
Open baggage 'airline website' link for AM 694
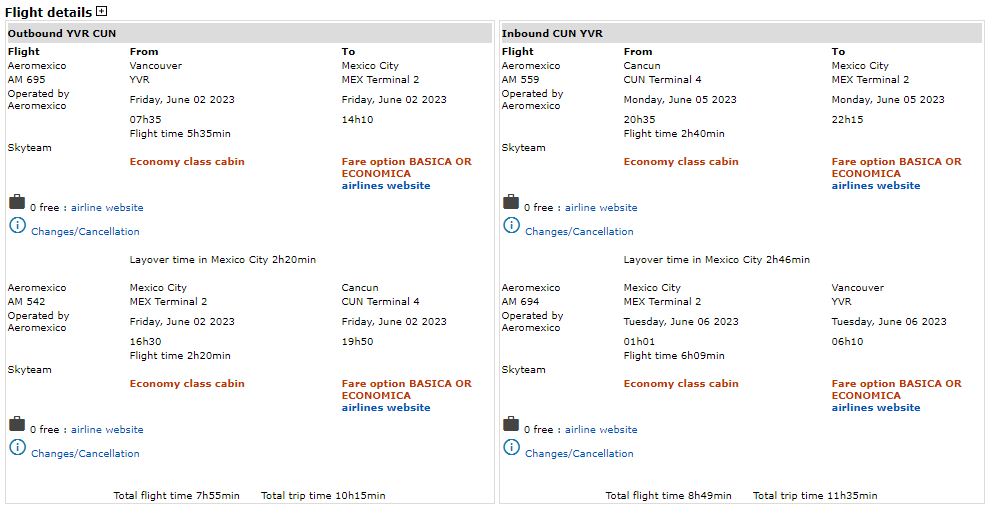[601, 430]
